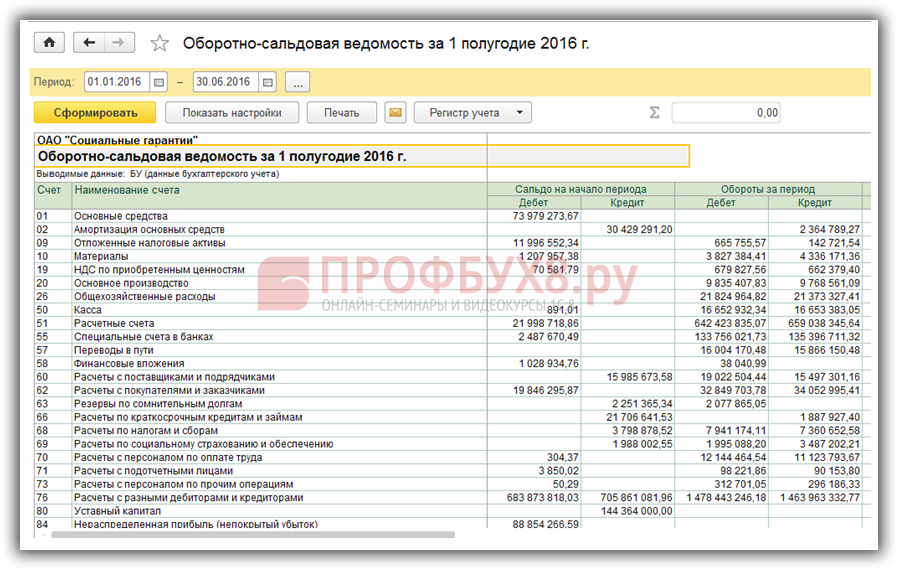898x570 pixels.
Task: Click the Сформировать button
Action: (x=95, y=112)
